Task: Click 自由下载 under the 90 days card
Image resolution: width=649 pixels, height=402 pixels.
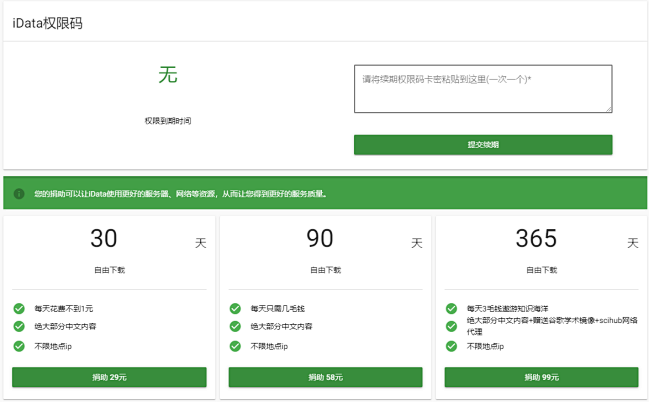Action: (325, 270)
